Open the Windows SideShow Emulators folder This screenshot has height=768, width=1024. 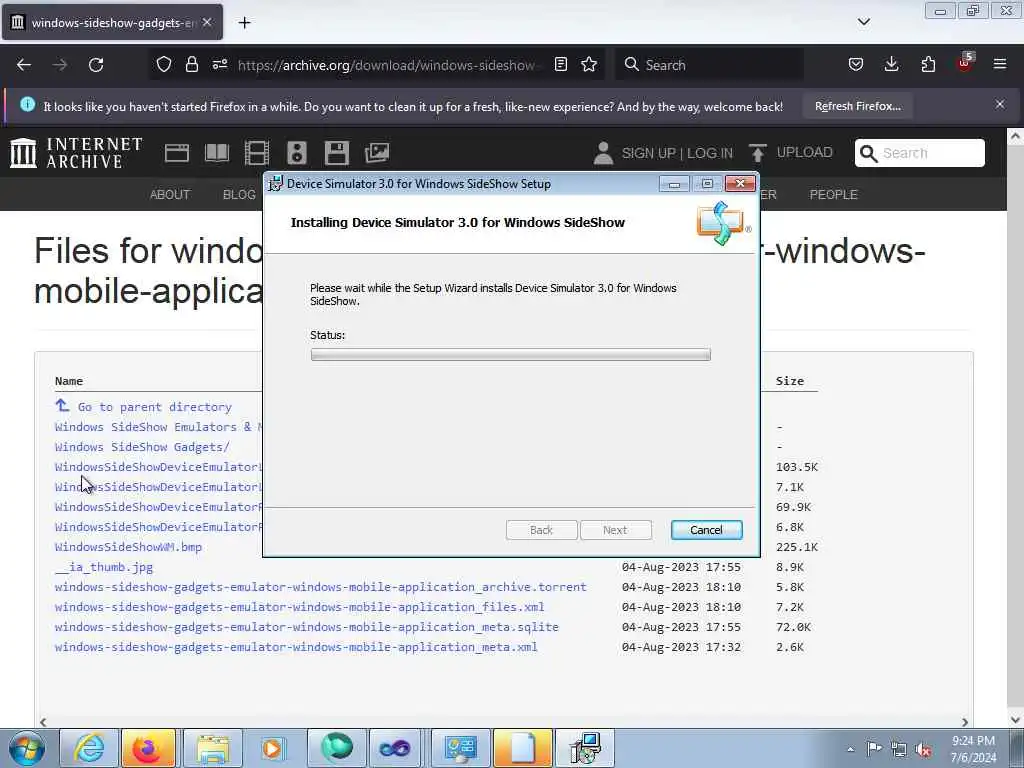(158, 427)
